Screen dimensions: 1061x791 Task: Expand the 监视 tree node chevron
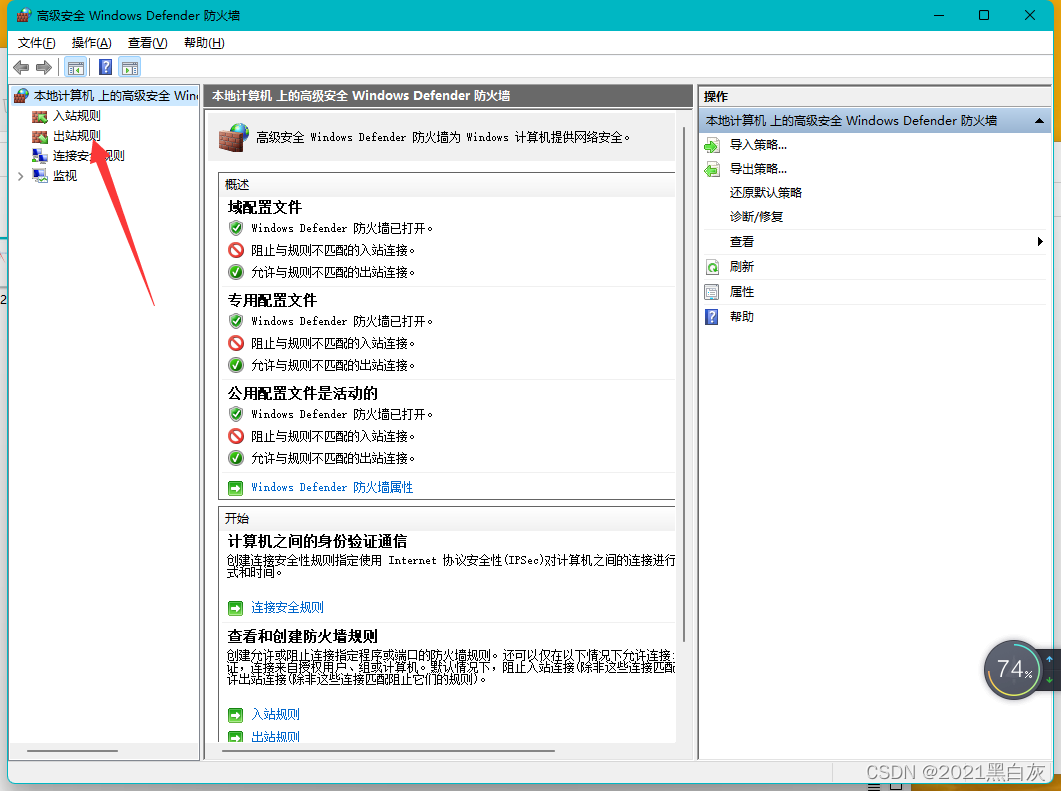coord(20,176)
